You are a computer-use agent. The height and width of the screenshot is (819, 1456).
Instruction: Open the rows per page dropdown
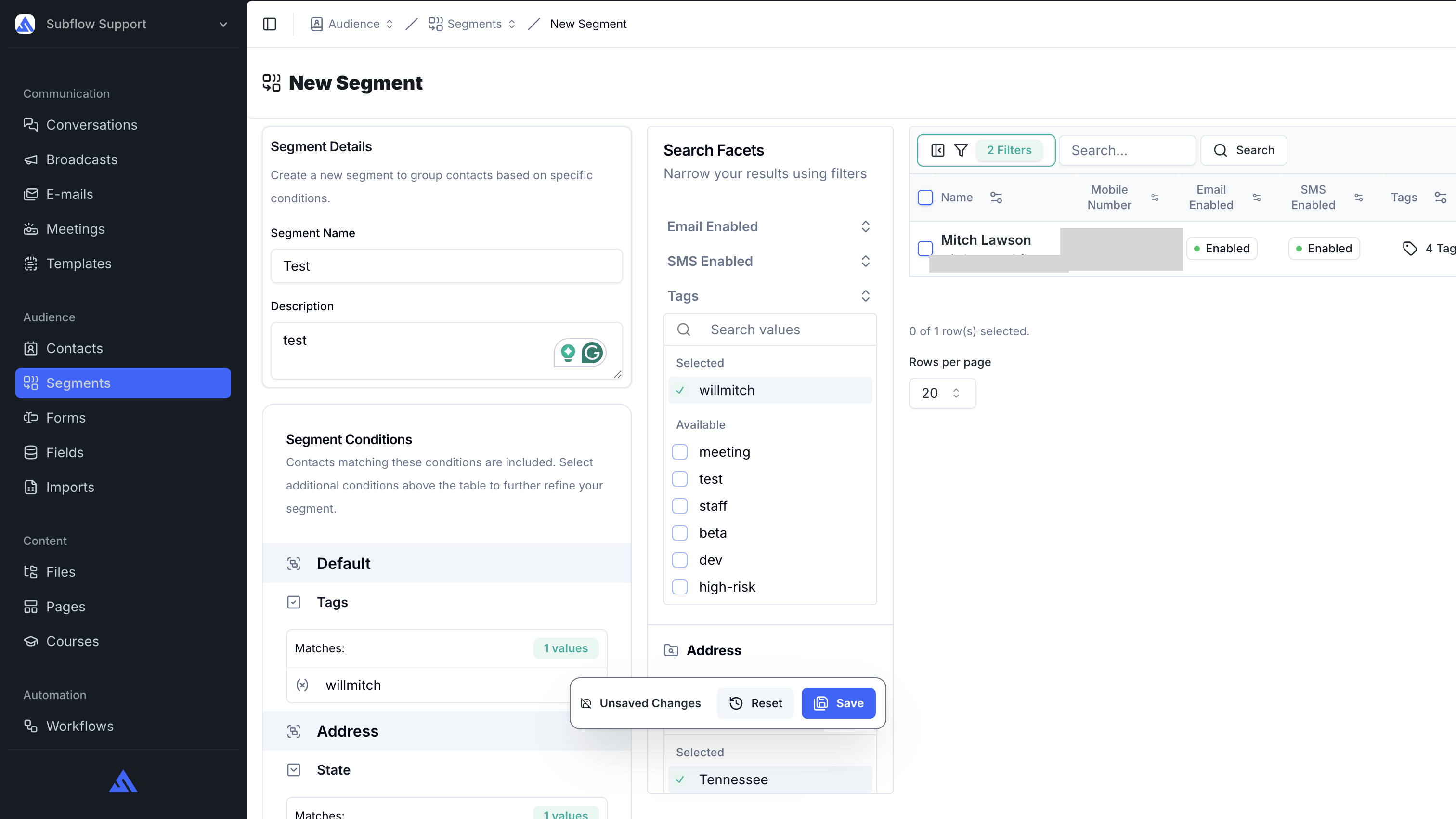pos(942,393)
